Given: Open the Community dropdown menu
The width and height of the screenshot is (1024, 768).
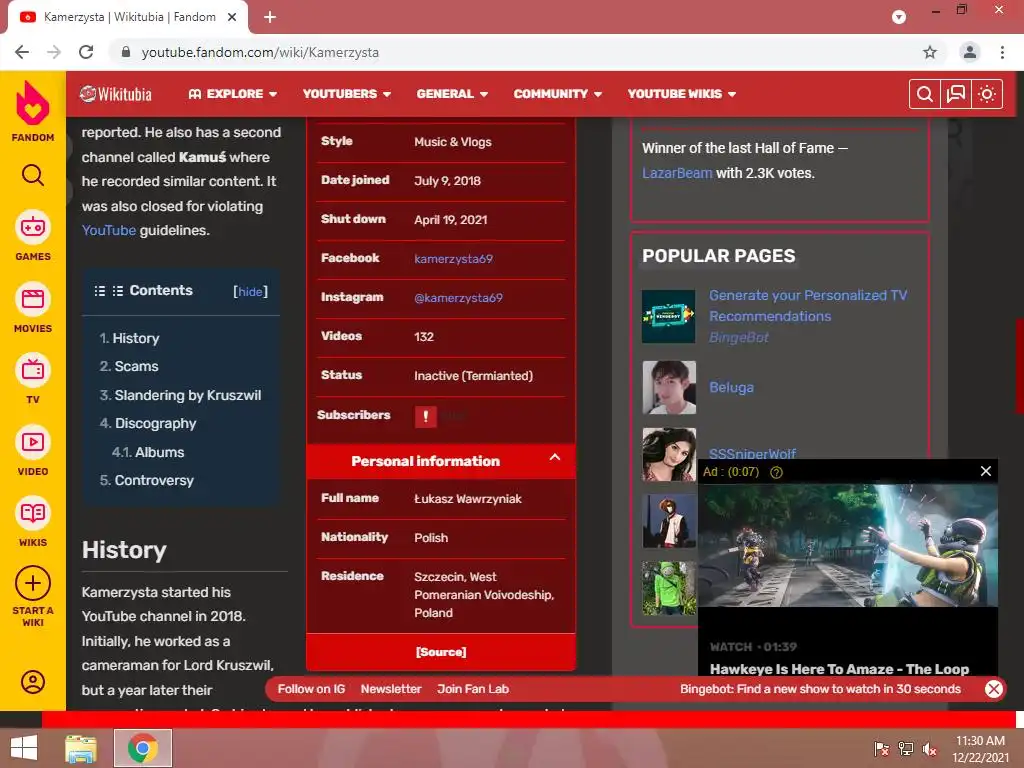Looking at the screenshot, I should pyautogui.click(x=557, y=94).
